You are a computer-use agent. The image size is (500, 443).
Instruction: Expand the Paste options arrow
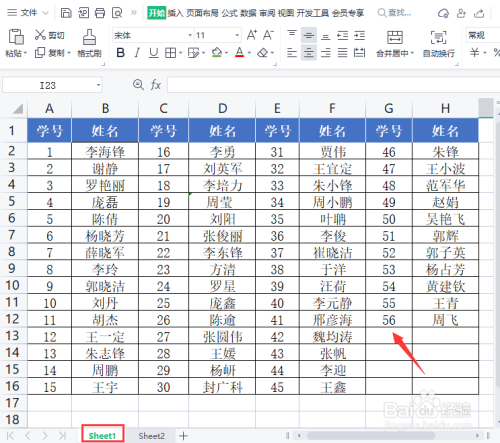25,53
